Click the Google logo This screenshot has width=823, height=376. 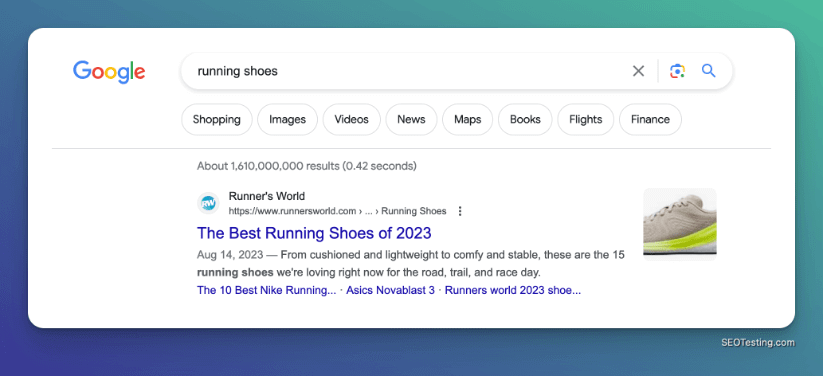point(109,72)
